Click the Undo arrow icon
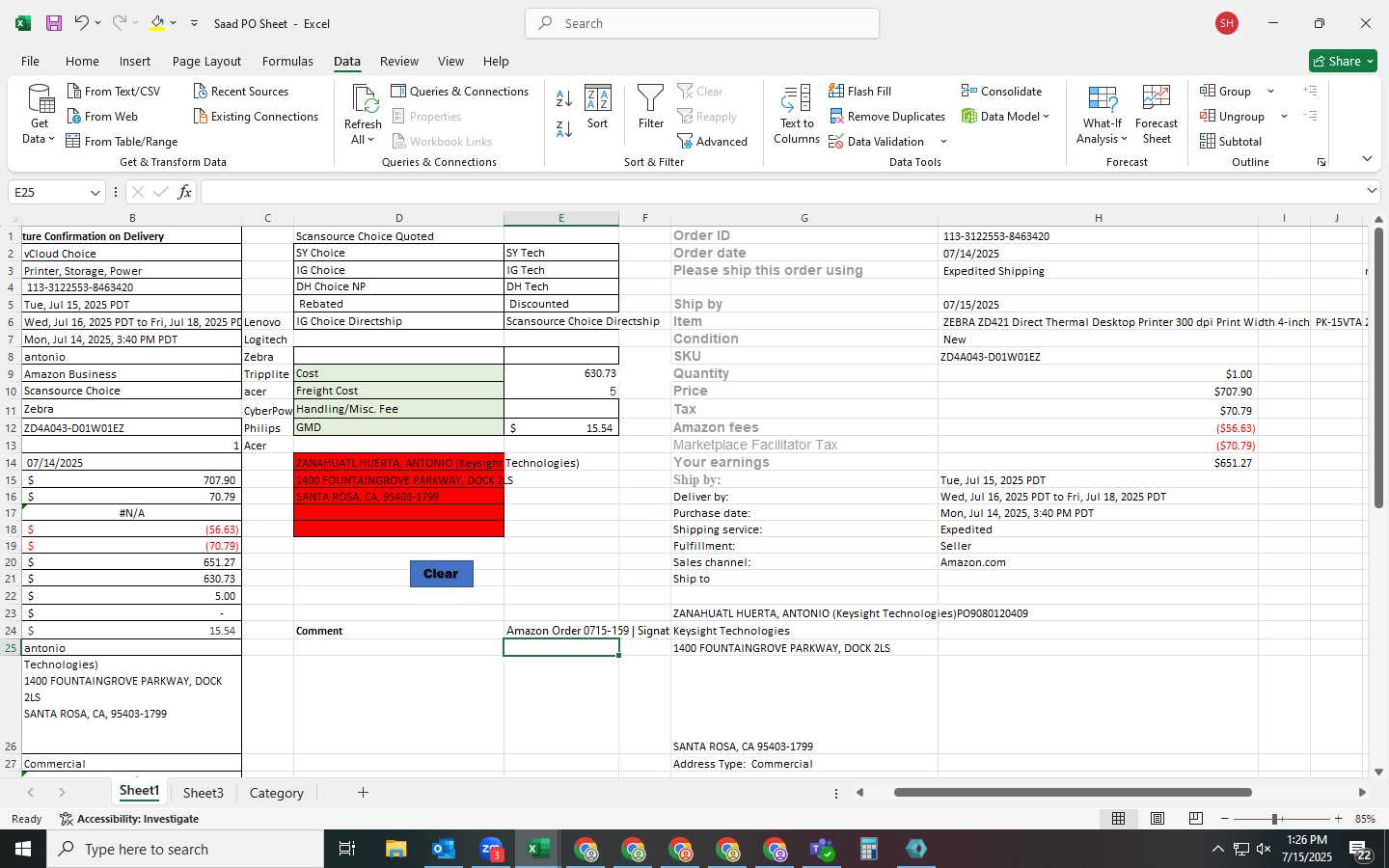 point(81,22)
